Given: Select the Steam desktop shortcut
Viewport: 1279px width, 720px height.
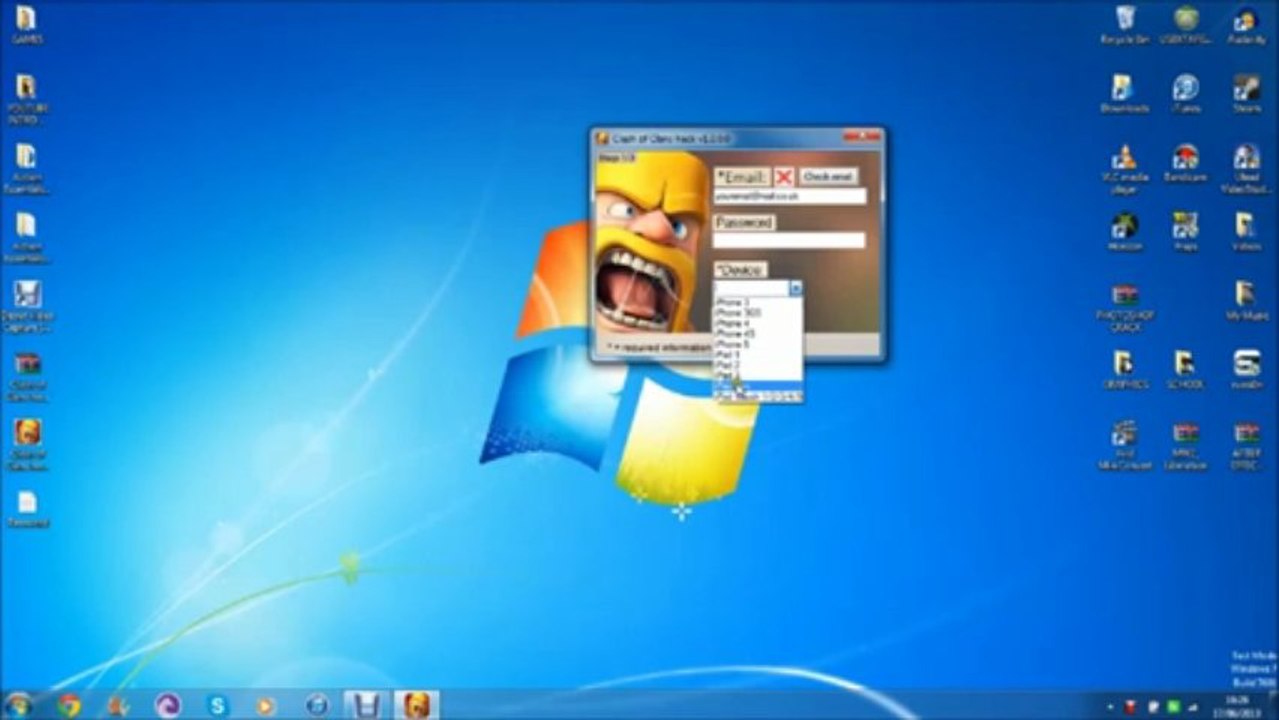Looking at the screenshot, I should tap(1246, 93).
